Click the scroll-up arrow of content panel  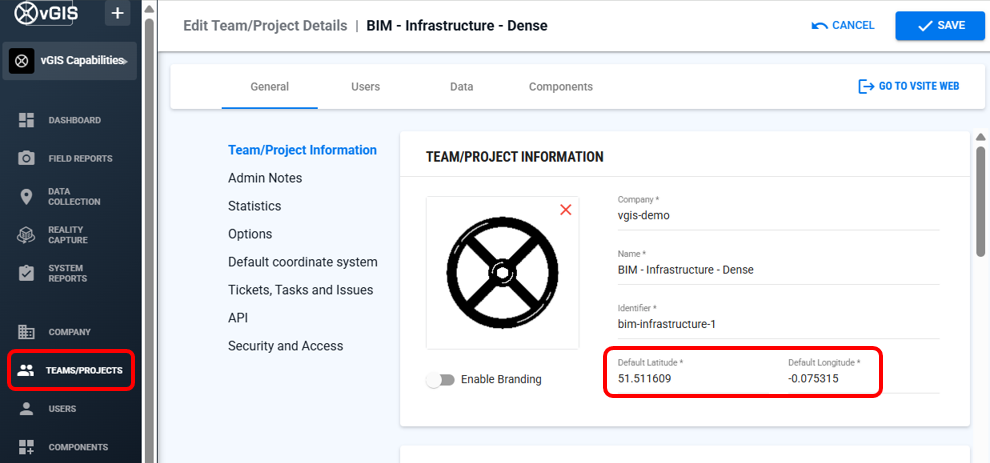pos(981,137)
